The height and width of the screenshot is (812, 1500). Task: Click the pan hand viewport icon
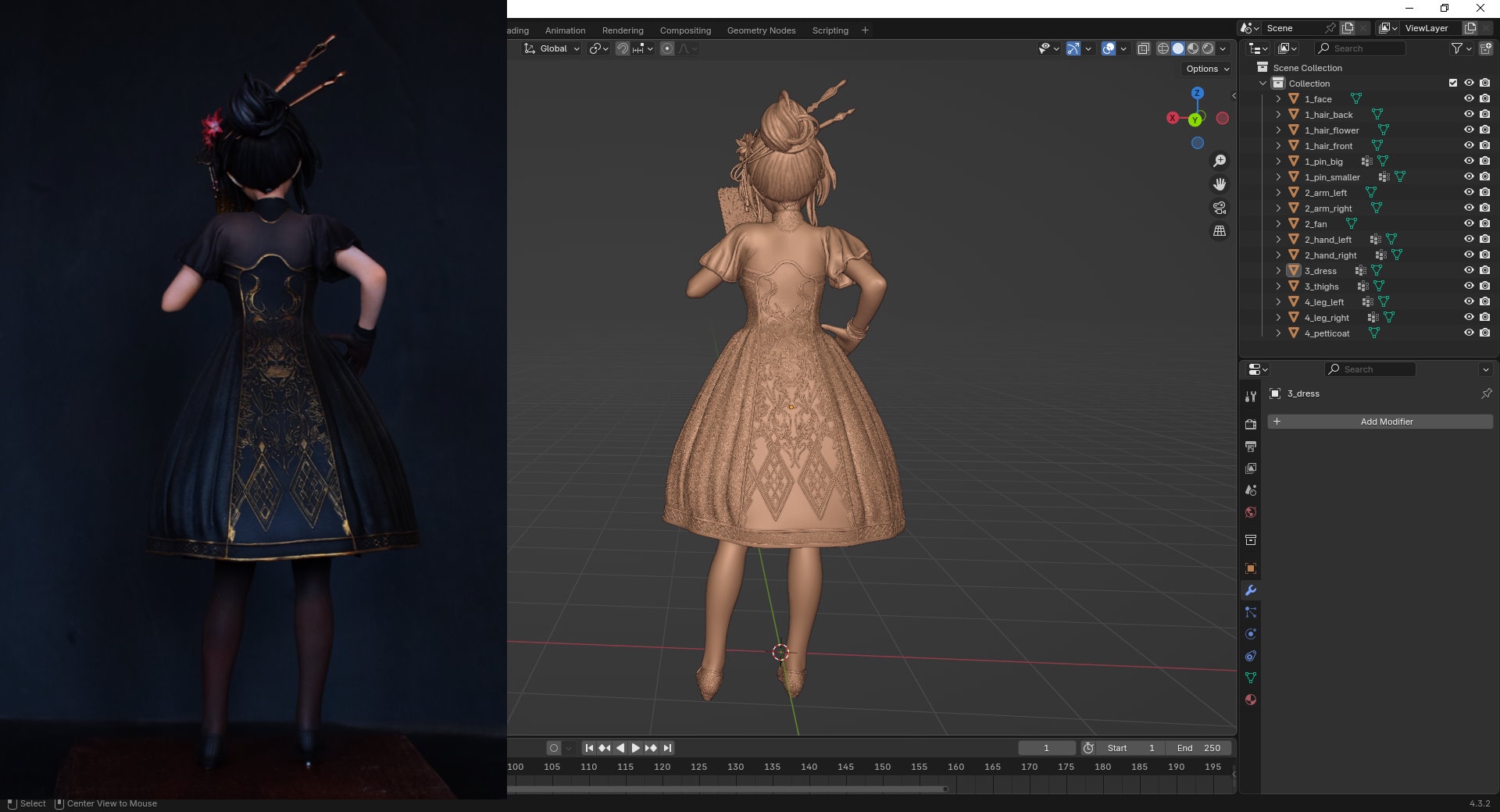(x=1219, y=184)
